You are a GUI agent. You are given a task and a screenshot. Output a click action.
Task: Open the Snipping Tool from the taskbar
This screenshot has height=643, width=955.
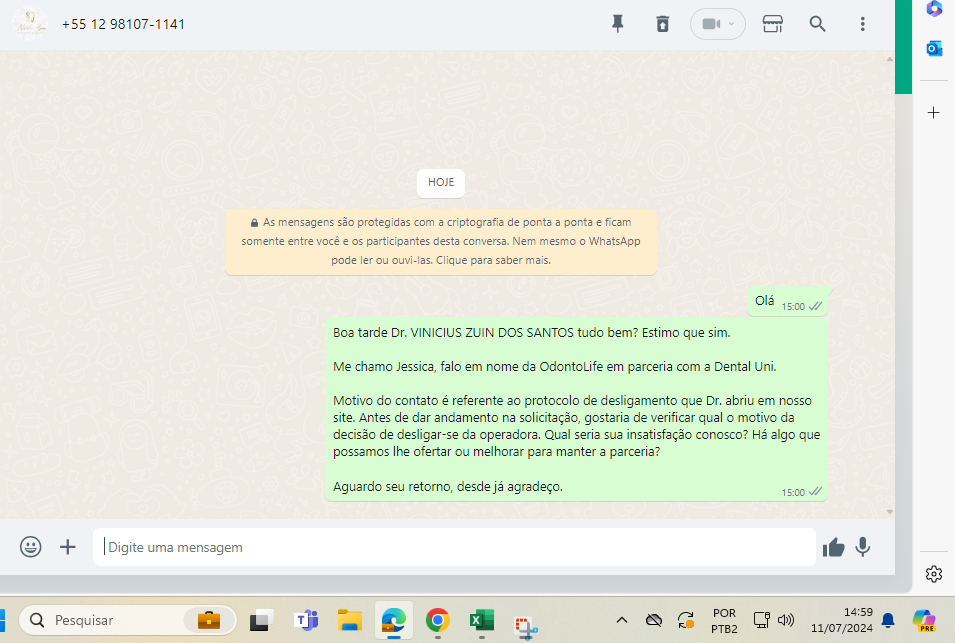[525, 627]
